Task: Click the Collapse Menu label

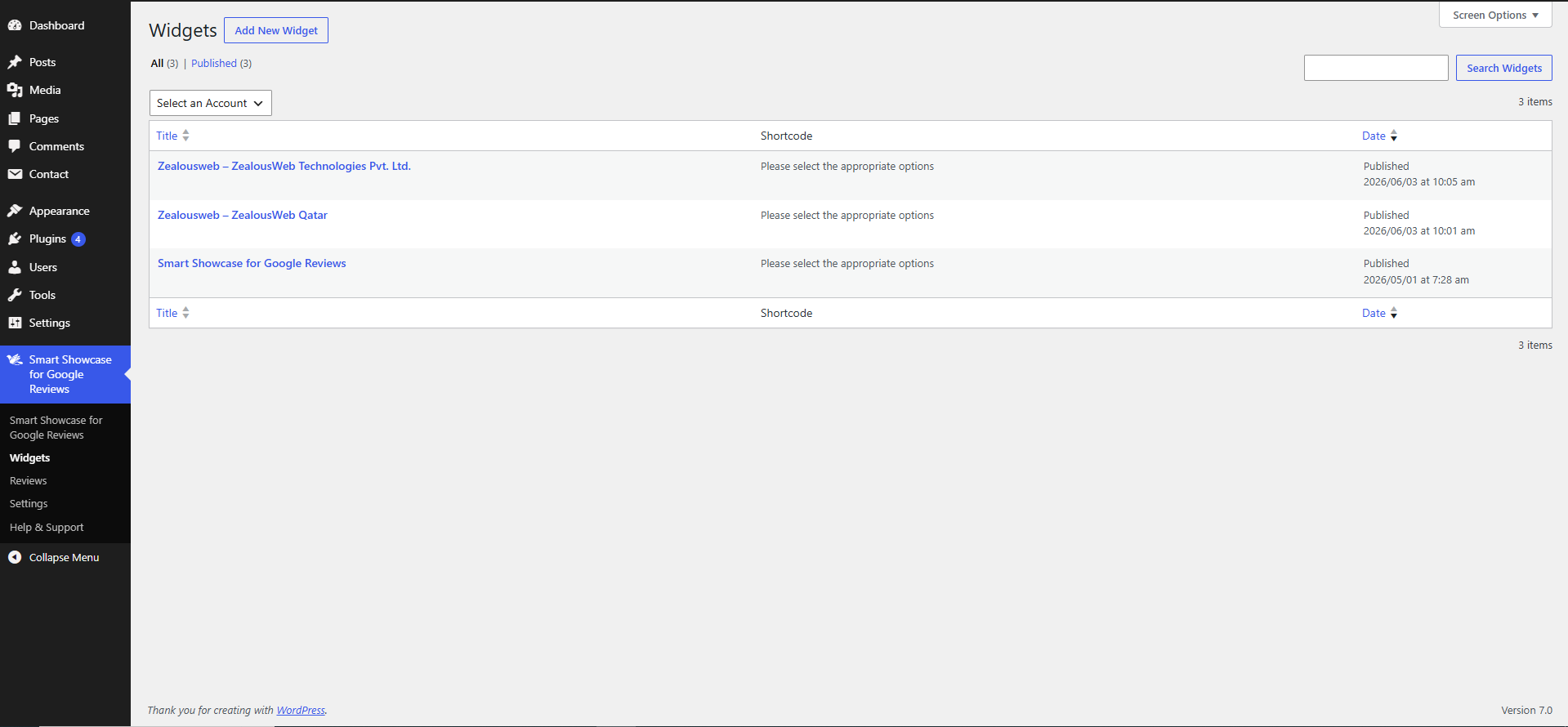Action: (x=64, y=557)
